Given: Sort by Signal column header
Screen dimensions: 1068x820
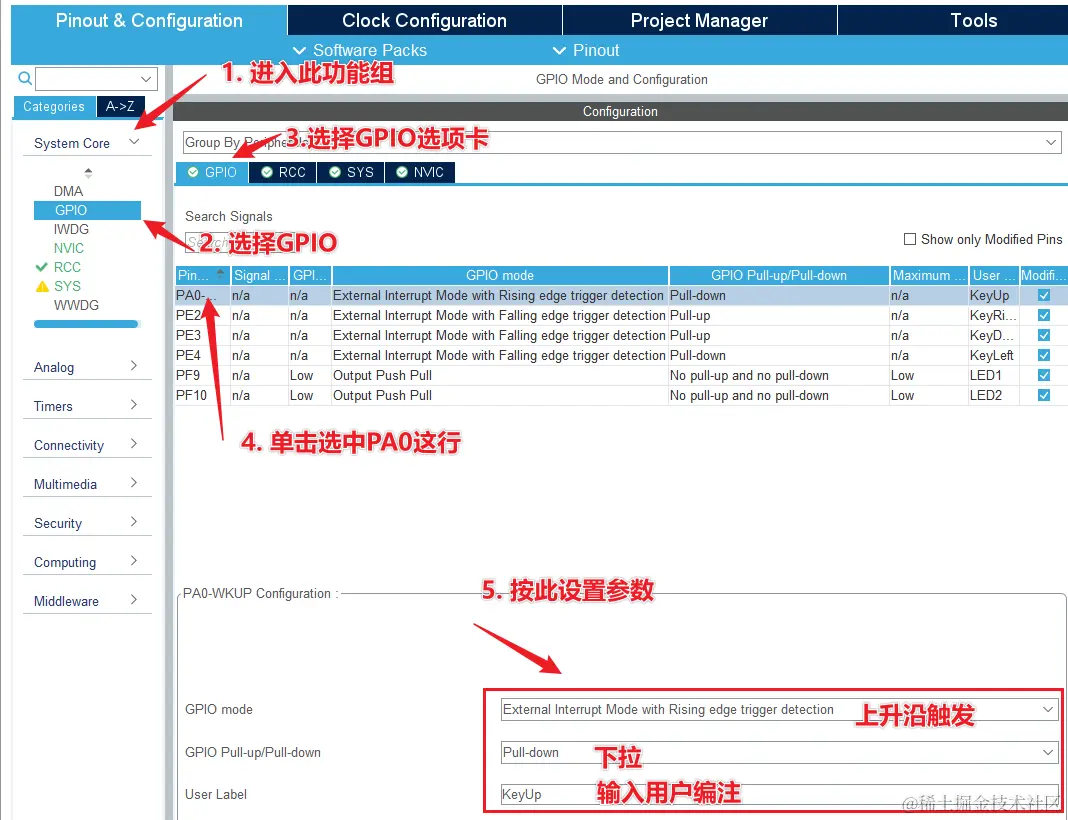Looking at the screenshot, I should click(260, 275).
